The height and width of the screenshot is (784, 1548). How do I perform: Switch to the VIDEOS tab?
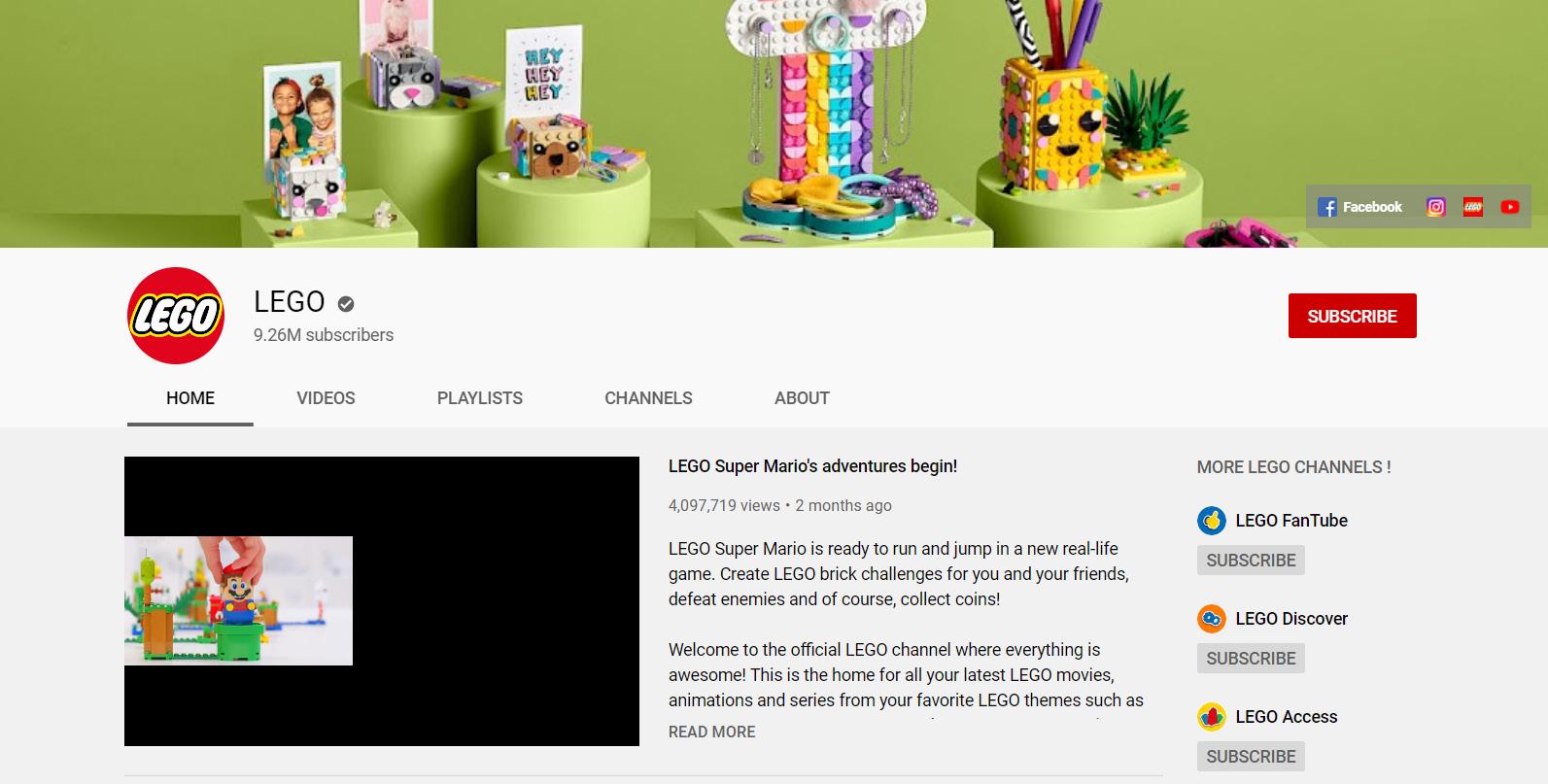[x=326, y=398]
